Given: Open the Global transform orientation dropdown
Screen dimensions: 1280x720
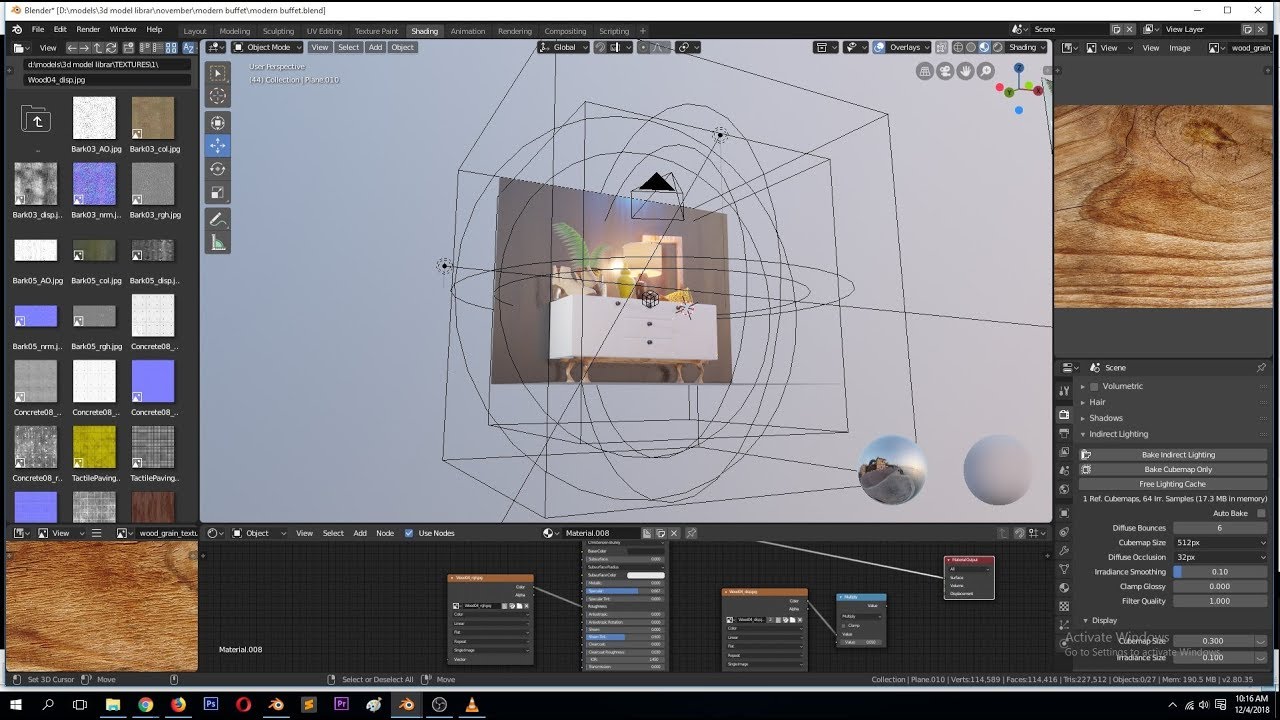Looking at the screenshot, I should (564, 47).
